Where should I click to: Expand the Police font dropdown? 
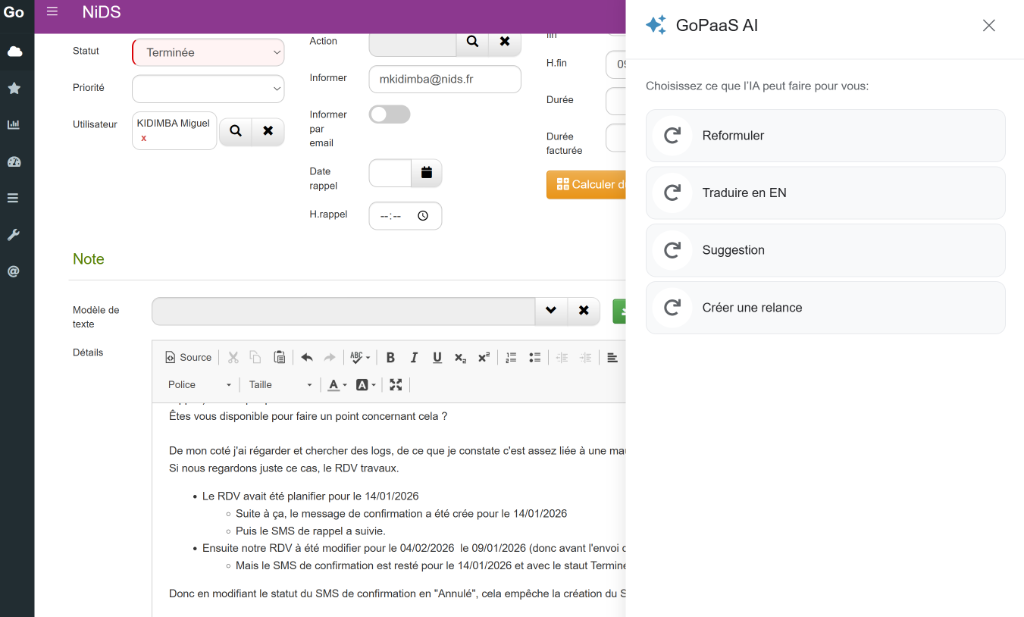point(199,385)
